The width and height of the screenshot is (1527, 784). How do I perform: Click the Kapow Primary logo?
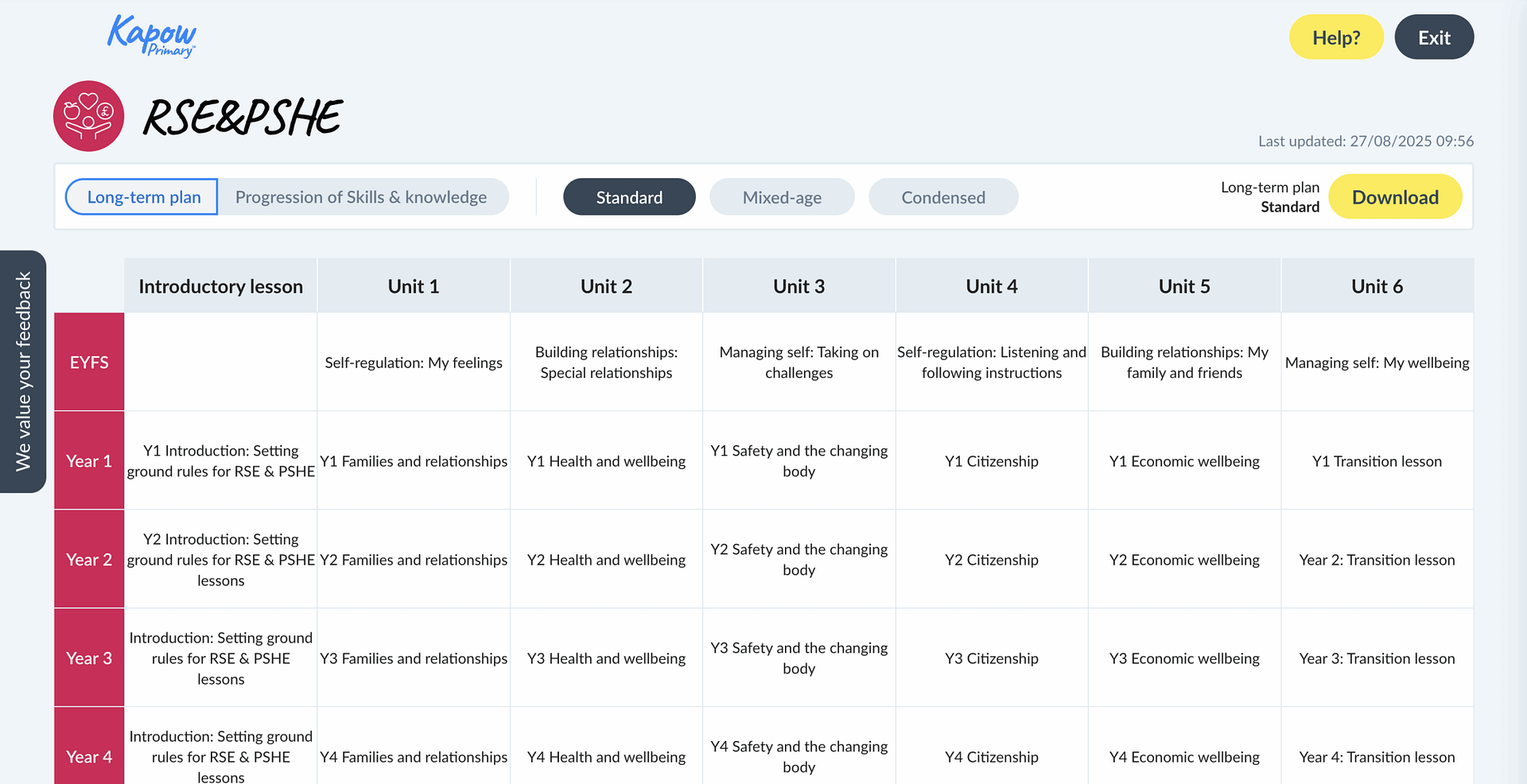[151, 37]
